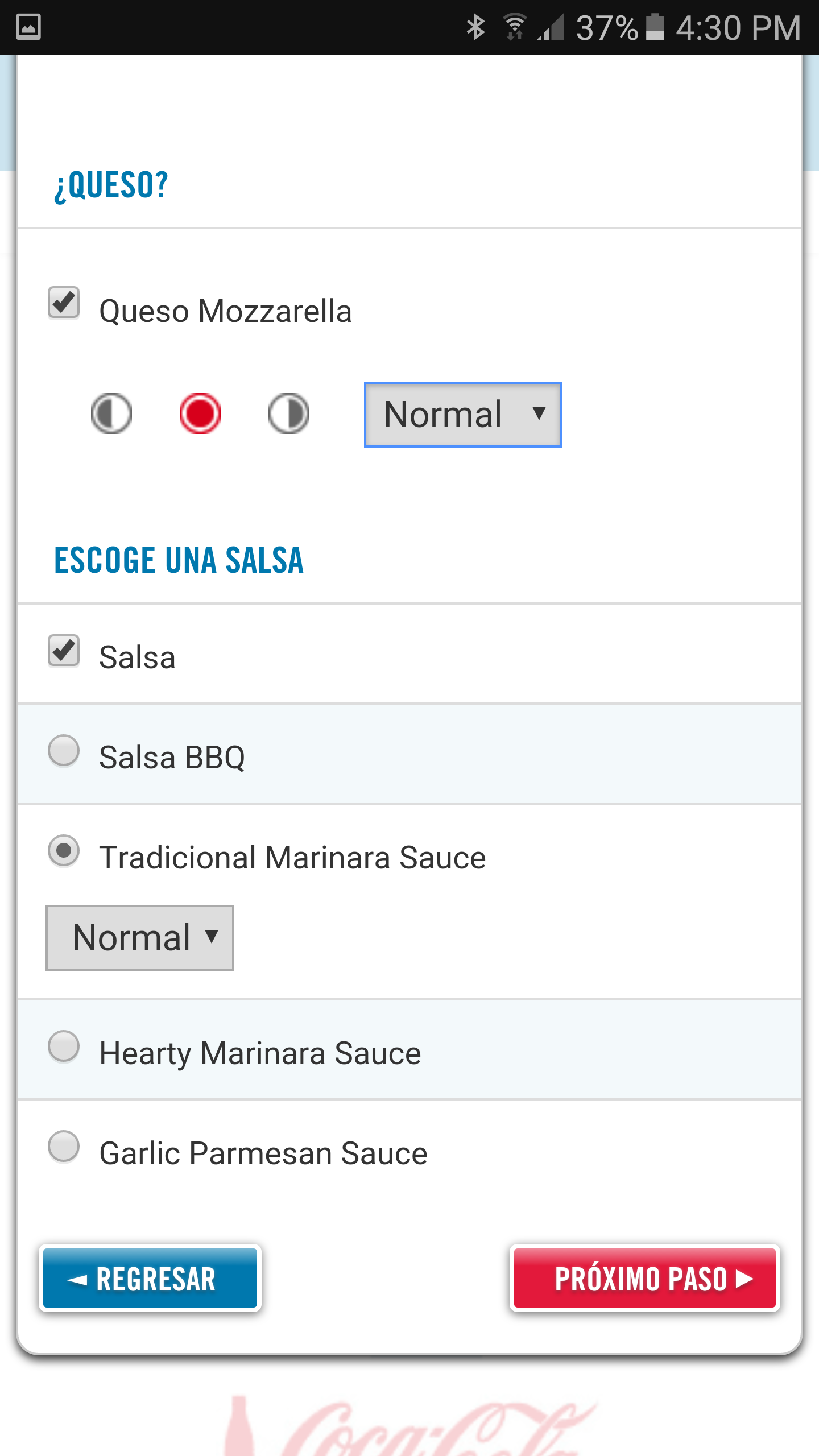Select Tradicional Marinara Sauce radio button
This screenshot has width=819, height=1456.
click(x=64, y=851)
